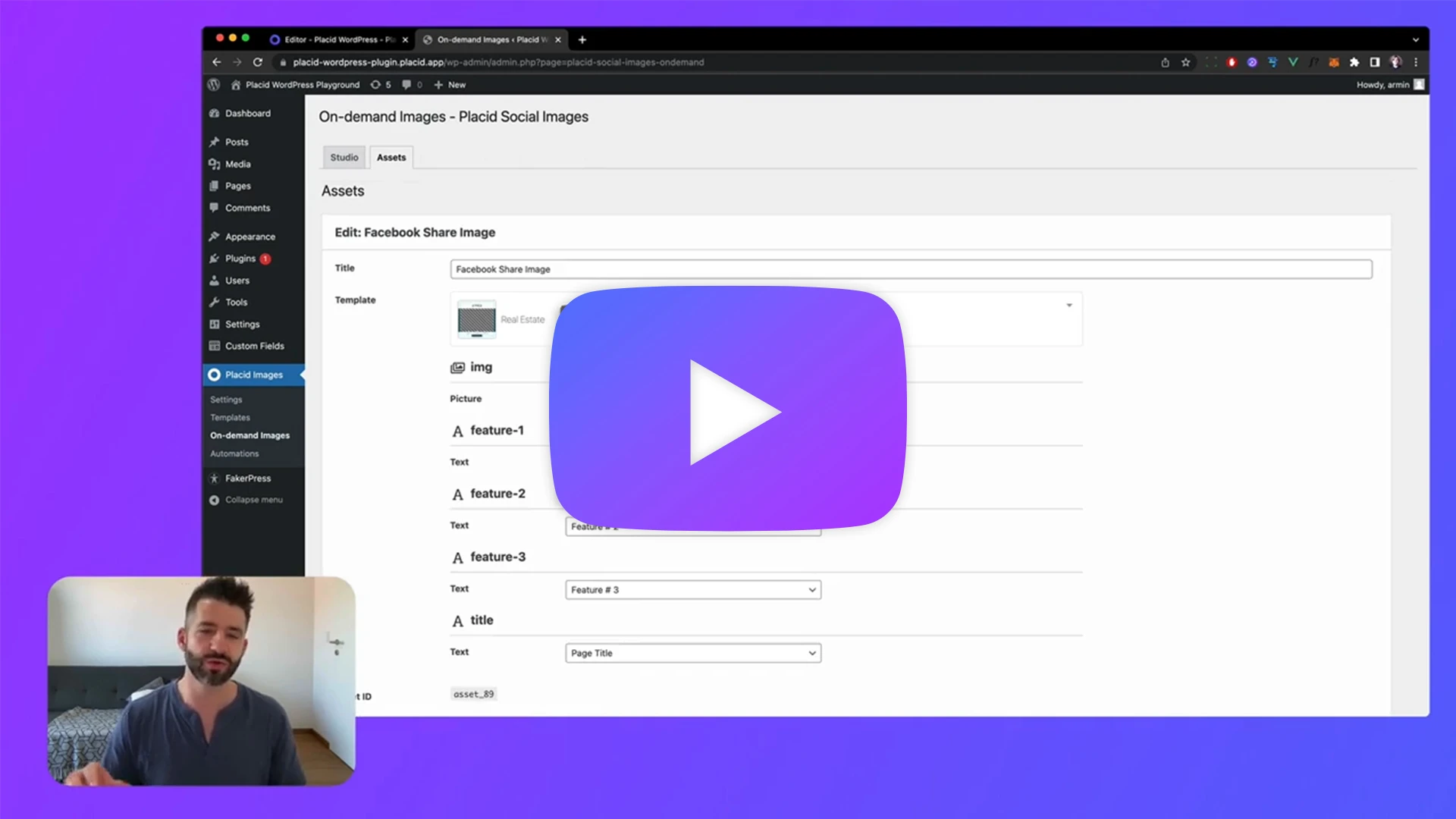Screen dimensions: 1456x819
Task: Click the Chrome profile avatar icon
Action: (x=1395, y=62)
